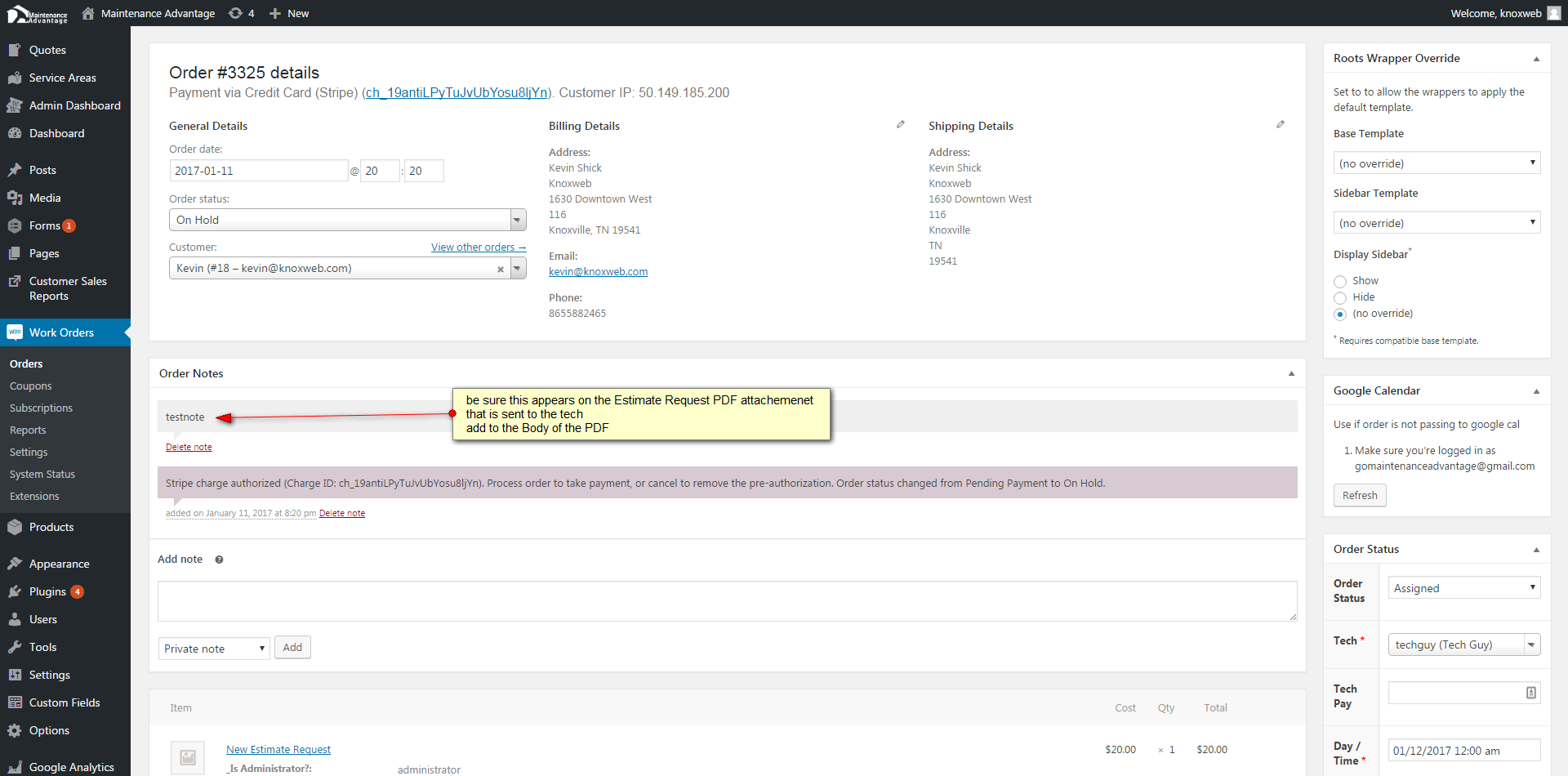Open the Customer selection dropdown
Image resolution: width=1568 pixels, height=776 pixels.
tap(348, 268)
